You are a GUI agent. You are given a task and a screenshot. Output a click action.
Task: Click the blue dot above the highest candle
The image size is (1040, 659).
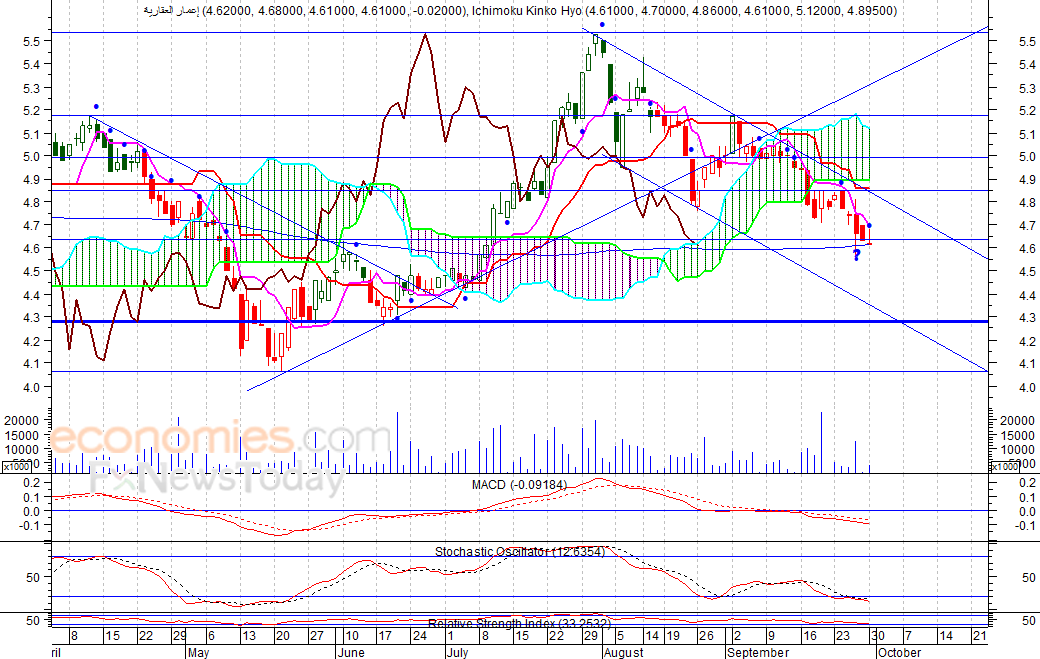tap(601, 24)
